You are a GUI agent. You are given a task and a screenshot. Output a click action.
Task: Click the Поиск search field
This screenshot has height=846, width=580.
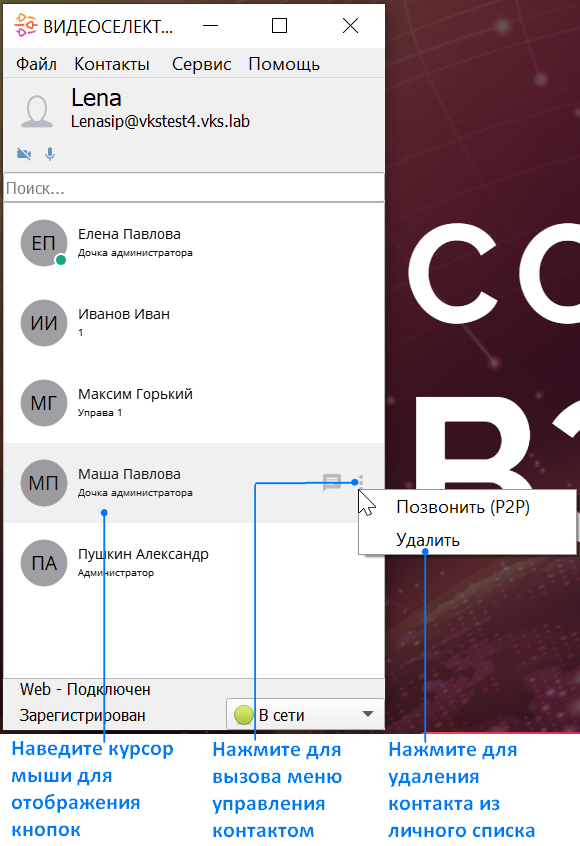[x=194, y=188]
